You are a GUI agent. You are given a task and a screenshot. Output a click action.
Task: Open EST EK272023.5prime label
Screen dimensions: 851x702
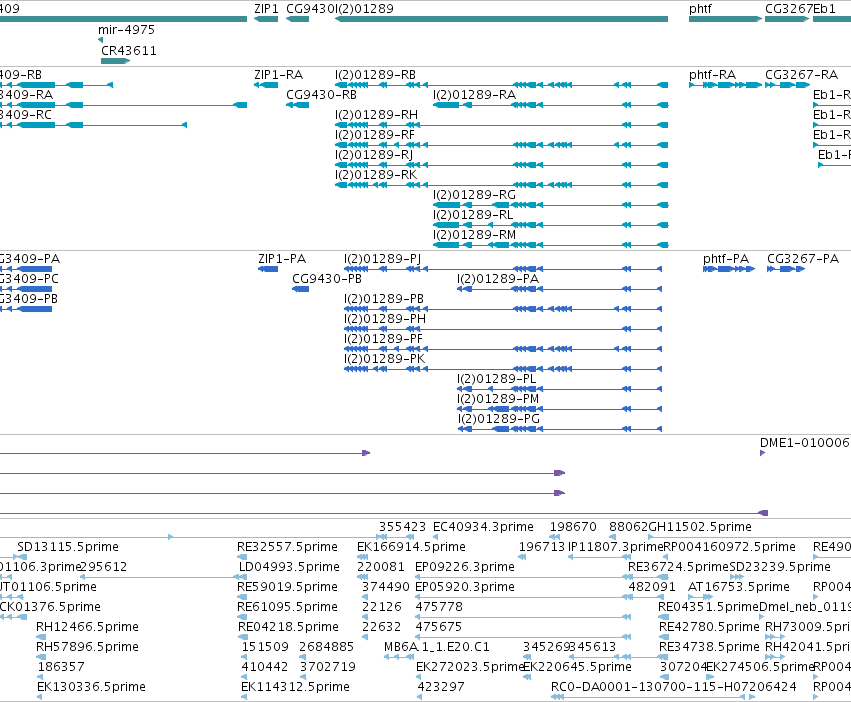click(x=469, y=668)
